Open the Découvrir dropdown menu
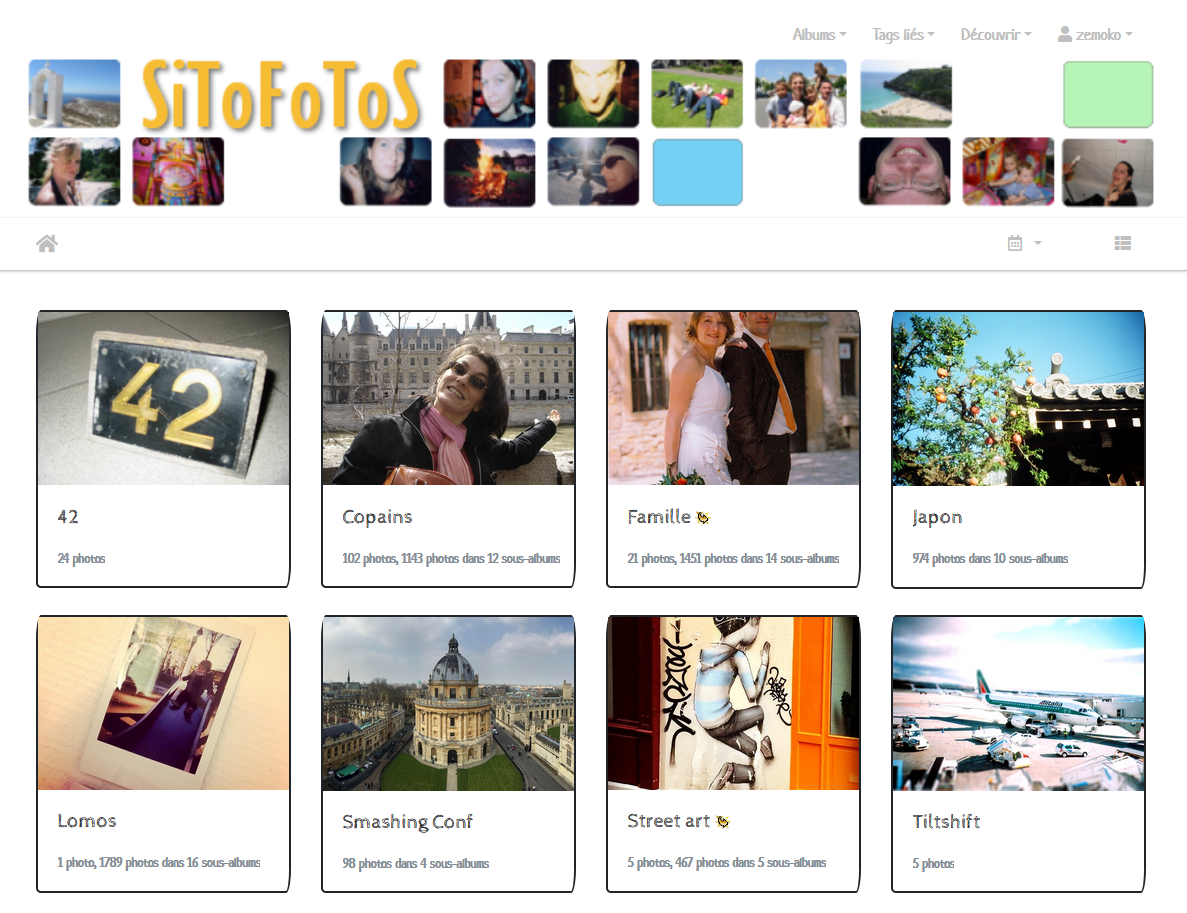 [995, 34]
